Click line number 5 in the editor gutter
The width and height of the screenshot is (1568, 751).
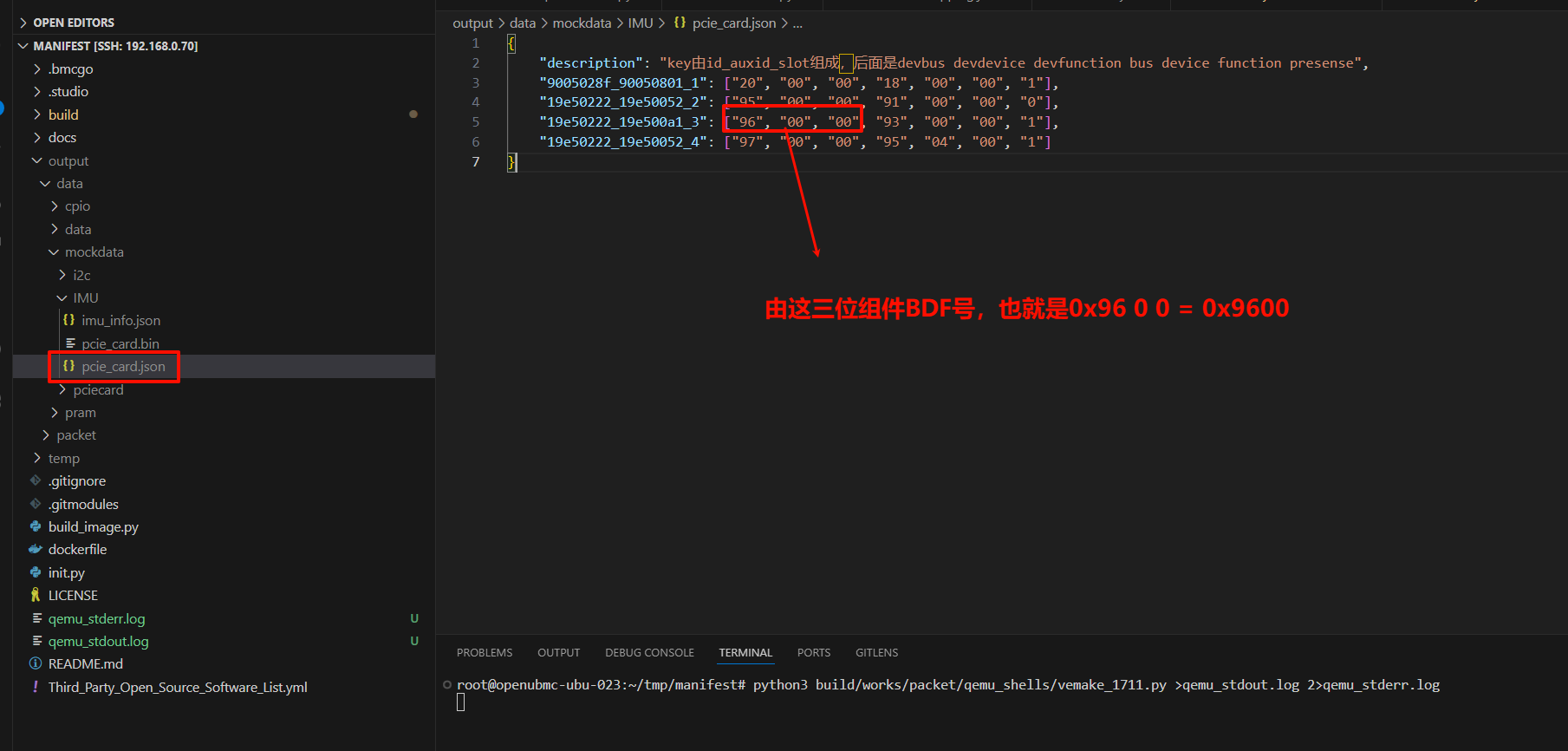[475, 122]
